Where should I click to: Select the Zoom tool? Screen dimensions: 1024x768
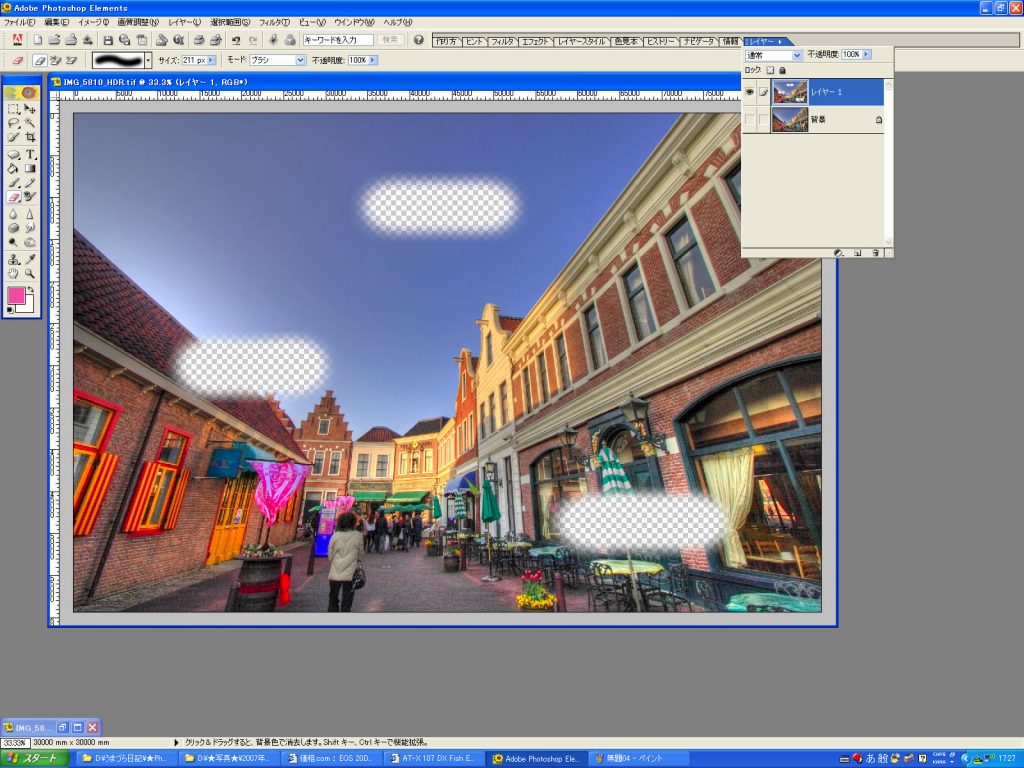coord(30,274)
